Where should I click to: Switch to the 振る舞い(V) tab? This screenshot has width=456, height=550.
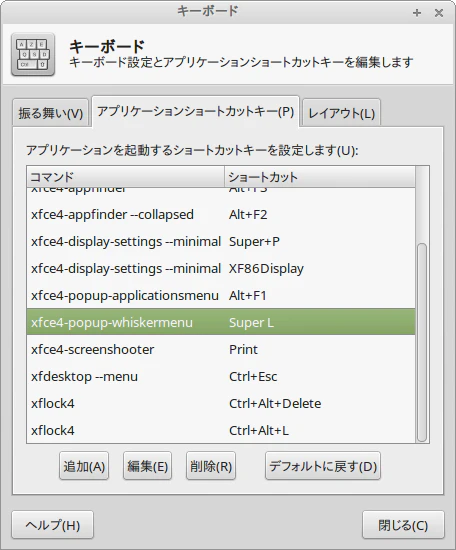pyautogui.click(x=51, y=113)
